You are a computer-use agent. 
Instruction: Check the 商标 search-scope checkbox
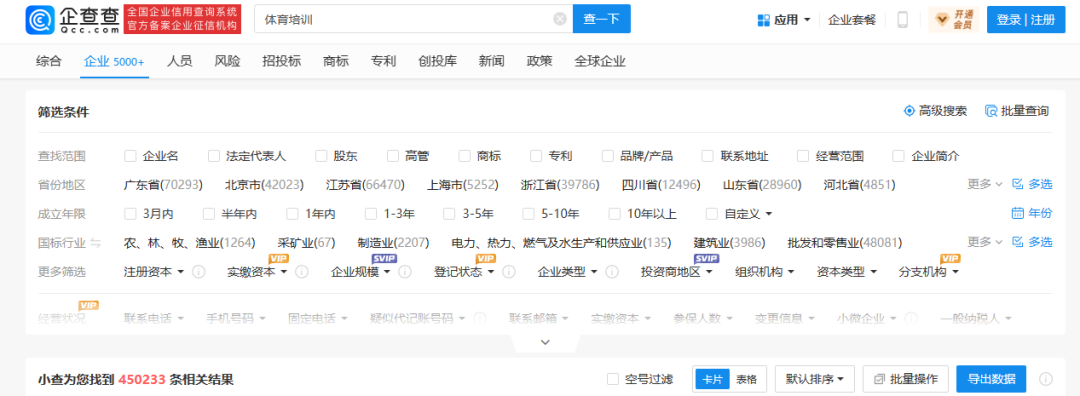coord(464,156)
